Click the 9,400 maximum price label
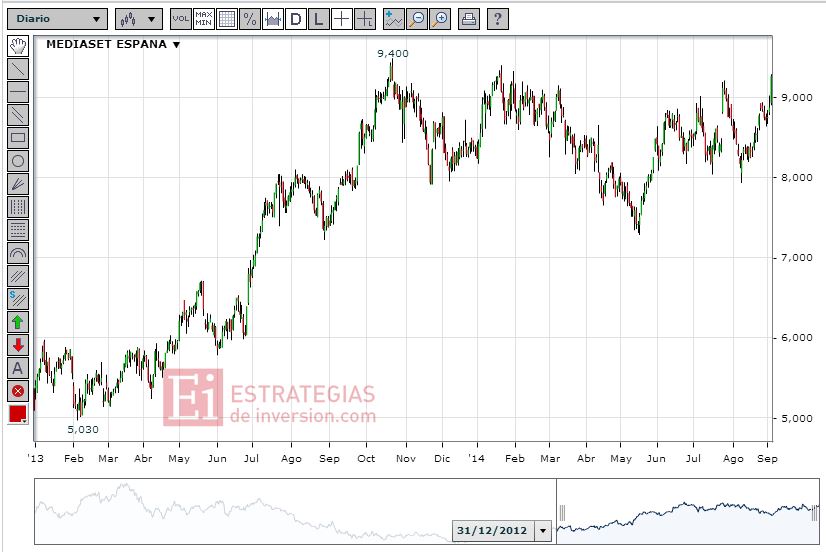 [x=393, y=53]
